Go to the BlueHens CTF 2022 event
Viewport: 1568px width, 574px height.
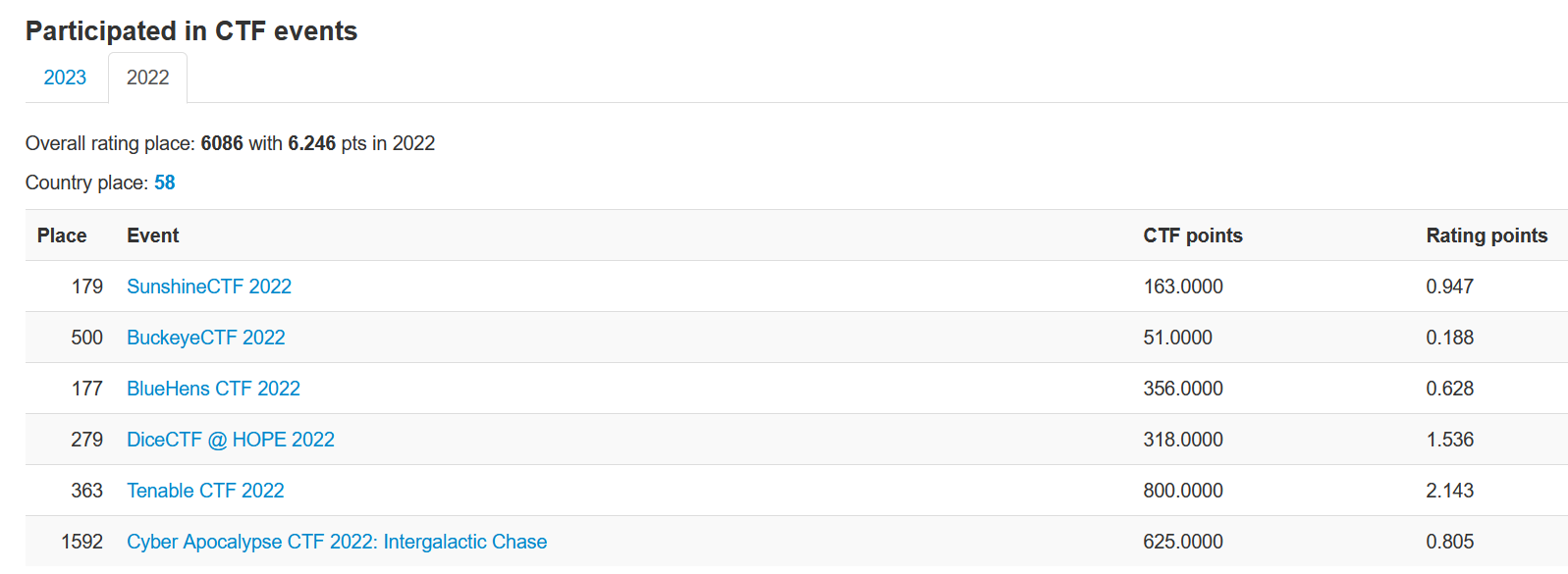click(213, 389)
